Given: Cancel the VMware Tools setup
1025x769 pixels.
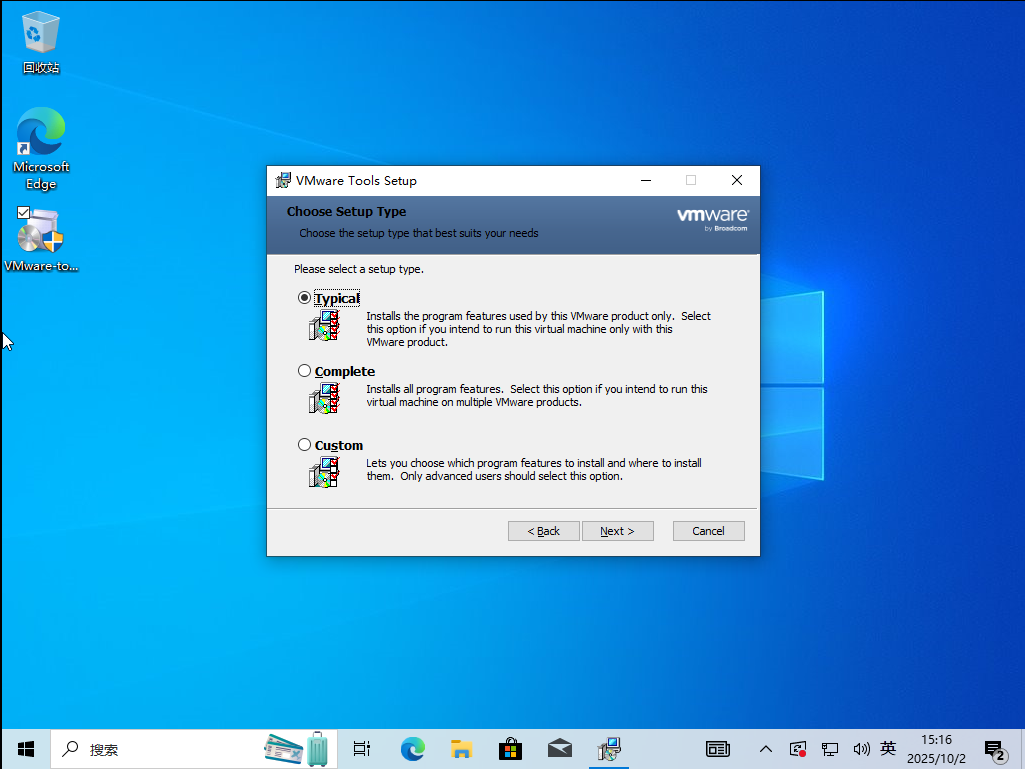Looking at the screenshot, I should 708,531.
